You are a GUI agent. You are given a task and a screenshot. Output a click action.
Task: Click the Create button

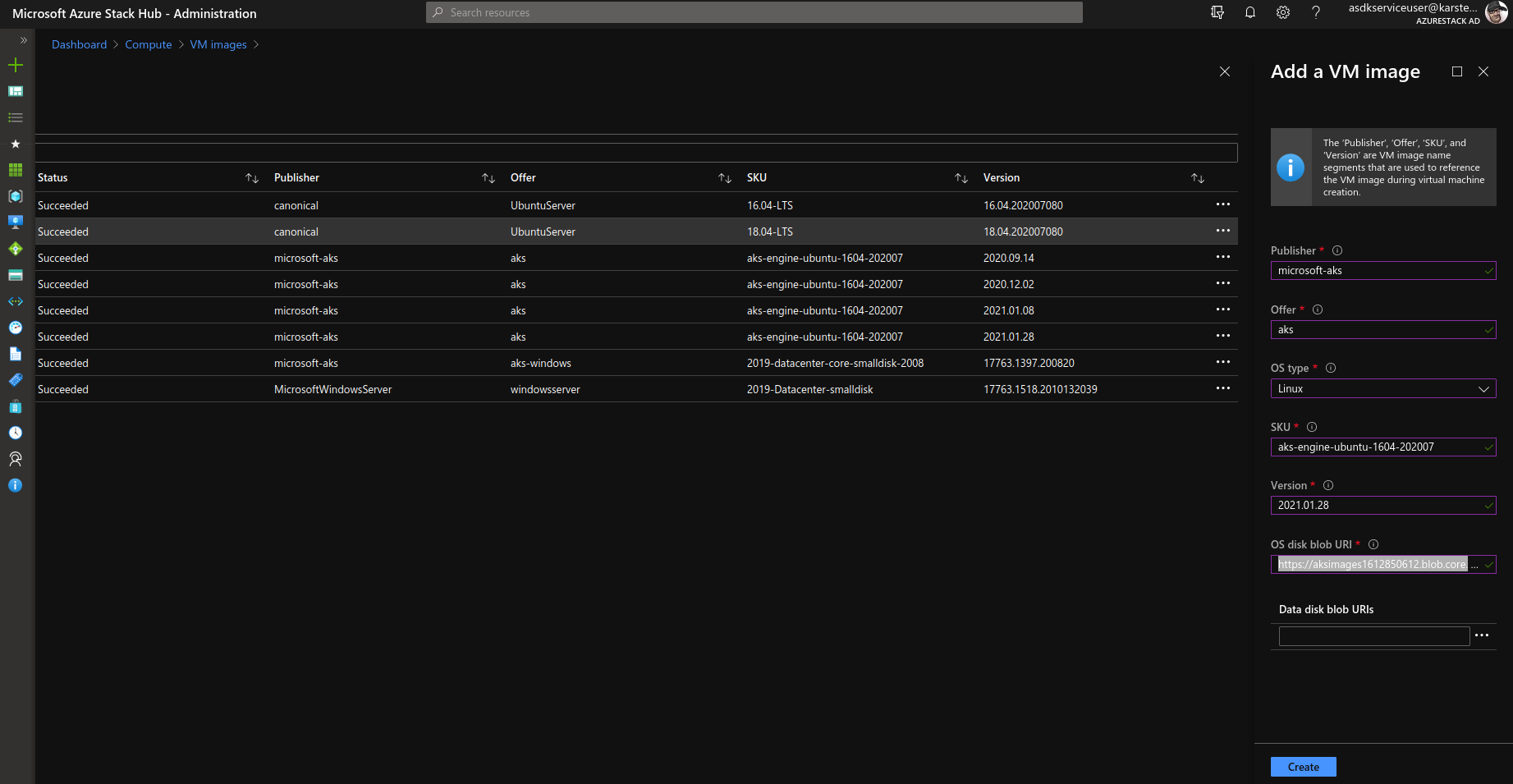pos(1304,767)
